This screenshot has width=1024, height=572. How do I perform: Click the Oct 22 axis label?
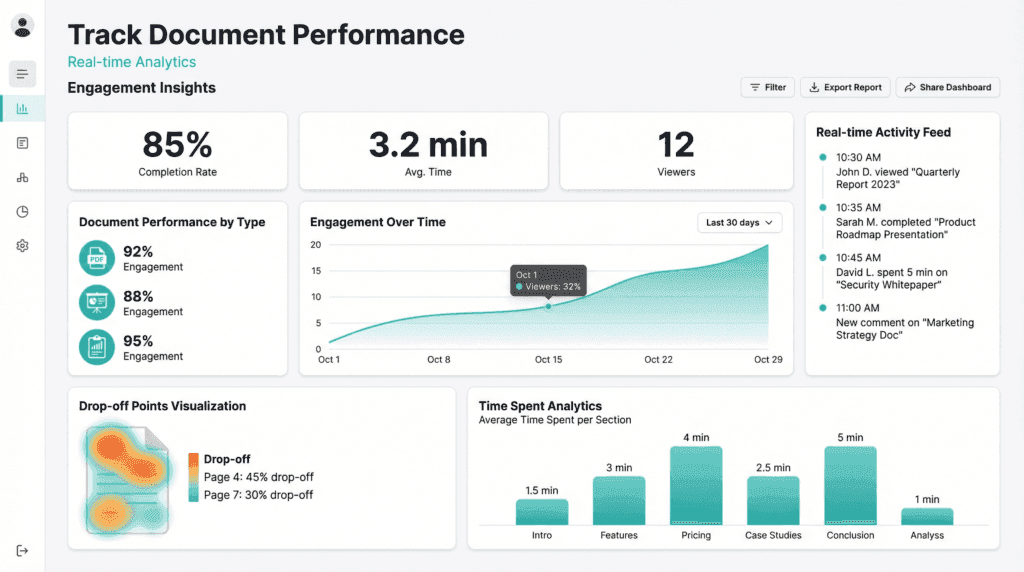pos(658,360)
